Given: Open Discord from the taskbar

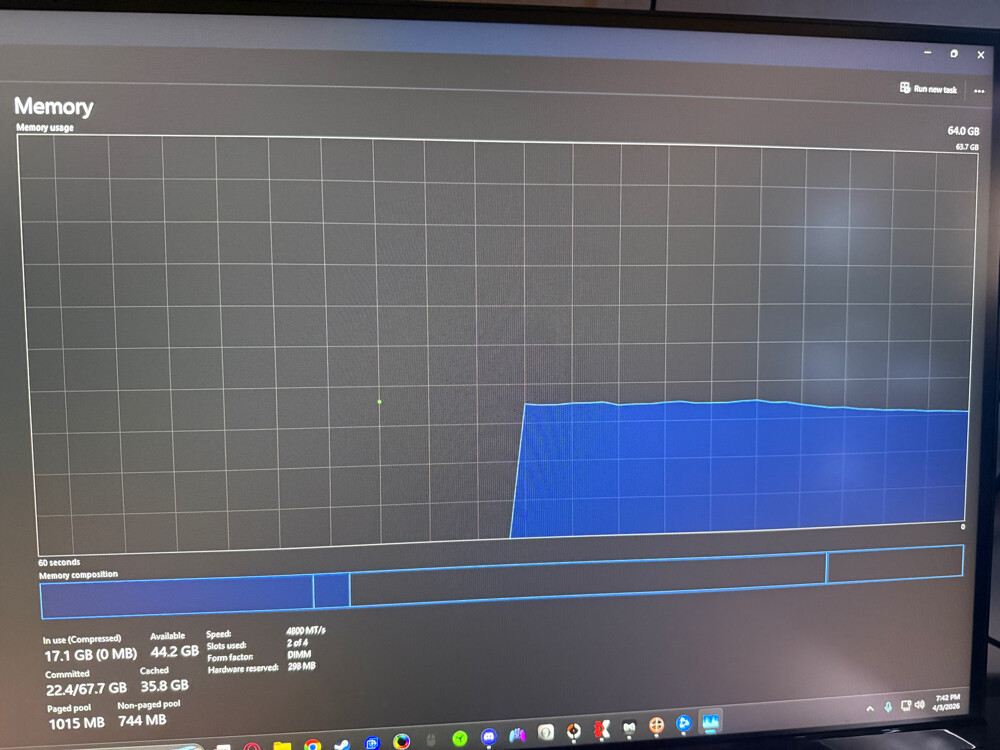Looking at the screenshot, I should click(x=489, y=737).
